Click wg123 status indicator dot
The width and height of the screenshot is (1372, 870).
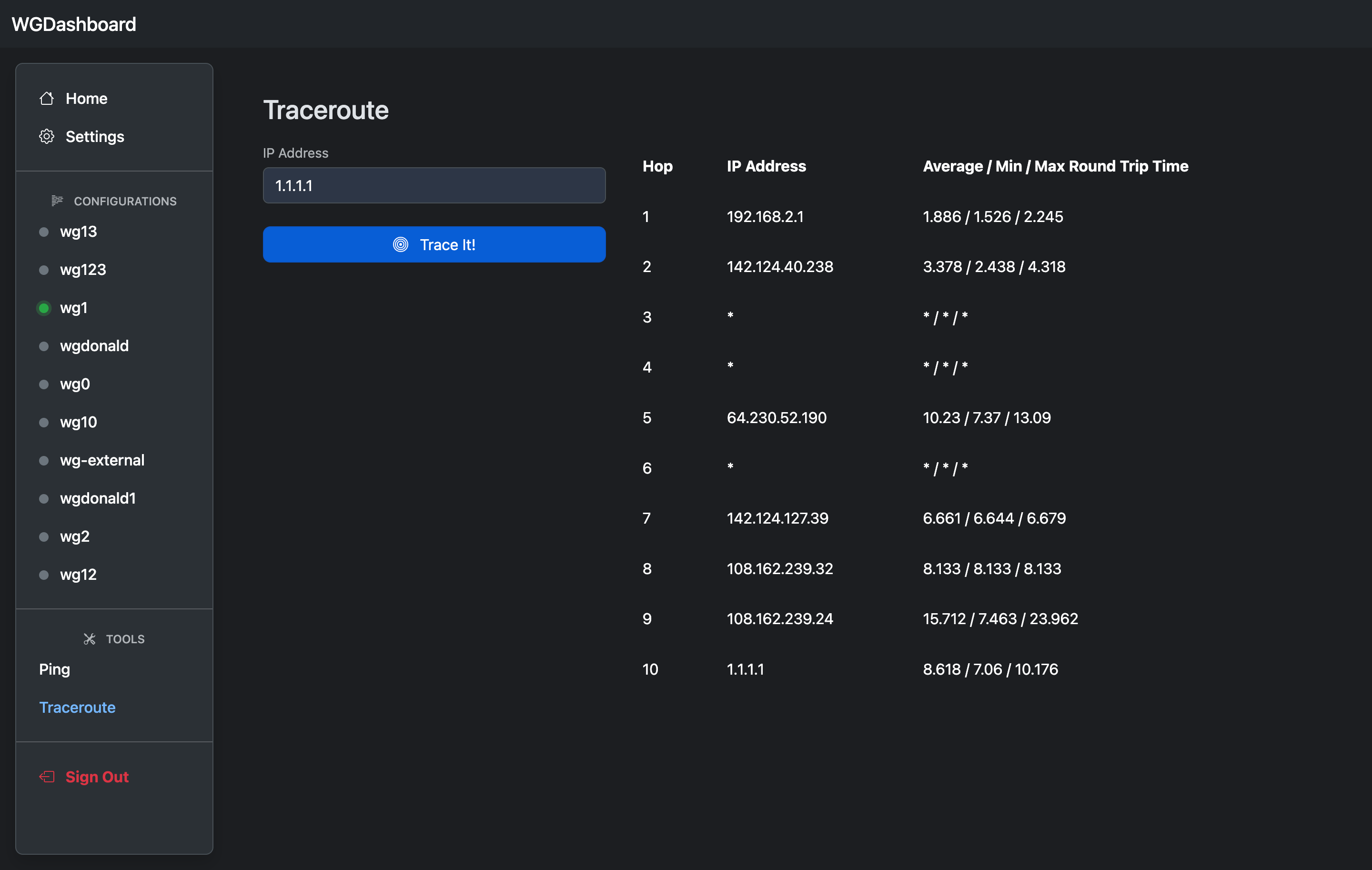tap(44, 270)
